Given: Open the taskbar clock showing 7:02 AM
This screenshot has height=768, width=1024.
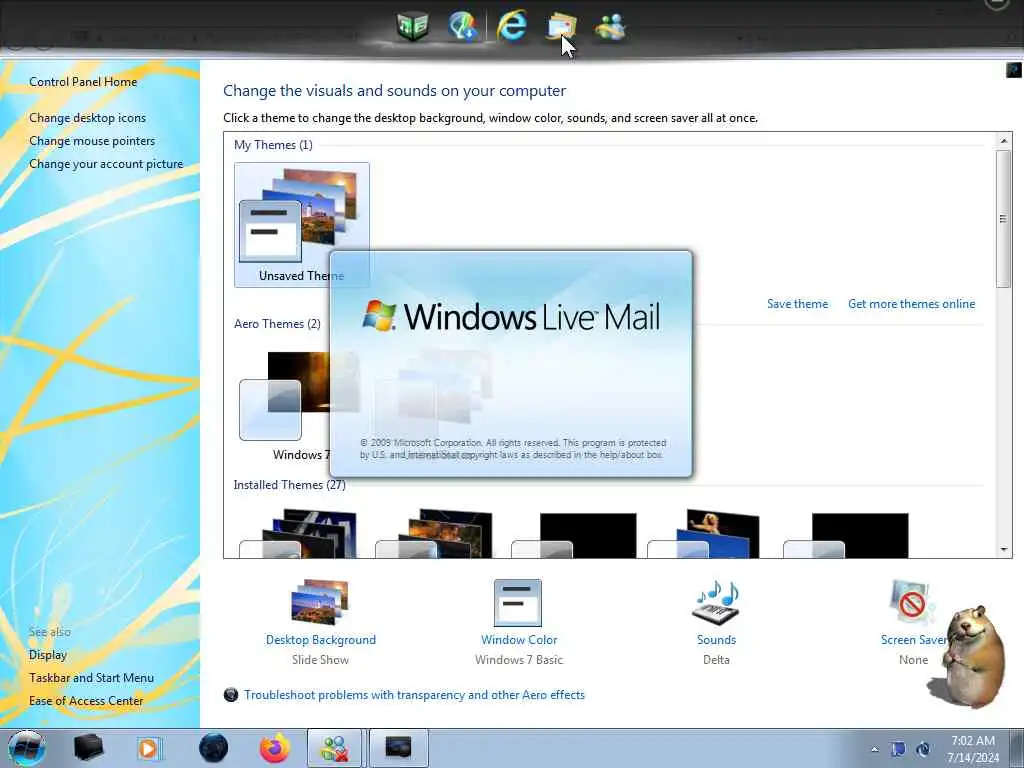Looking at the screenshot, I should [972, 749].
